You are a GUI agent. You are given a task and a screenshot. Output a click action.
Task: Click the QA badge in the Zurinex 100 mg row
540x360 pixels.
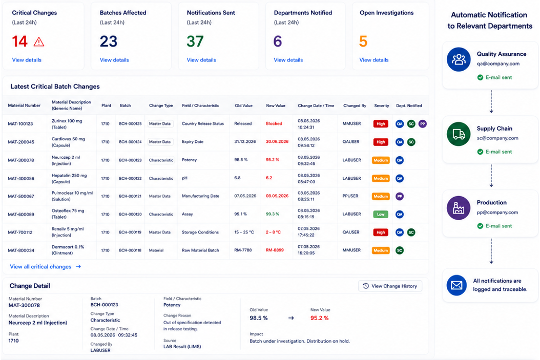(x=399, y=124)
